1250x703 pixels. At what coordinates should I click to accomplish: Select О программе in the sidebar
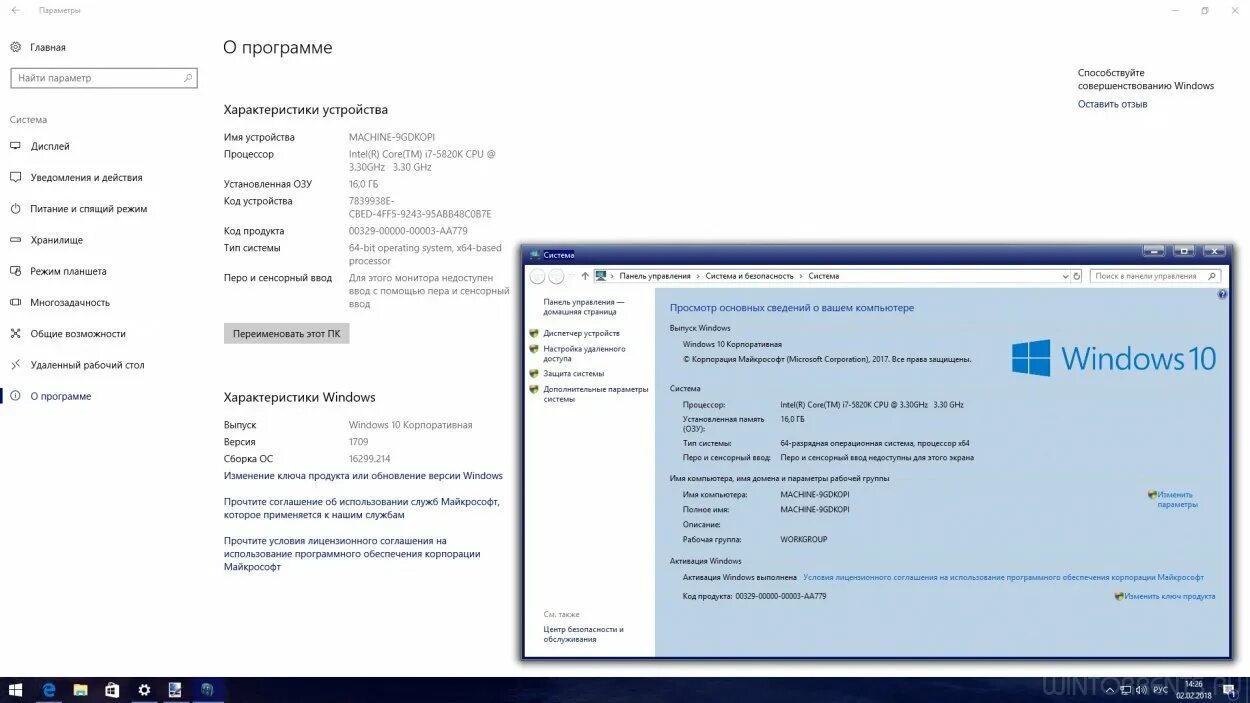coord(51,396)
